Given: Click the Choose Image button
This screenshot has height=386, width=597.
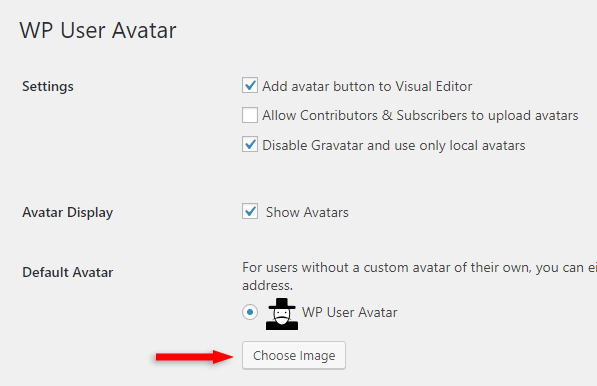Looking at the screenshot, I should tap(294, 356).
